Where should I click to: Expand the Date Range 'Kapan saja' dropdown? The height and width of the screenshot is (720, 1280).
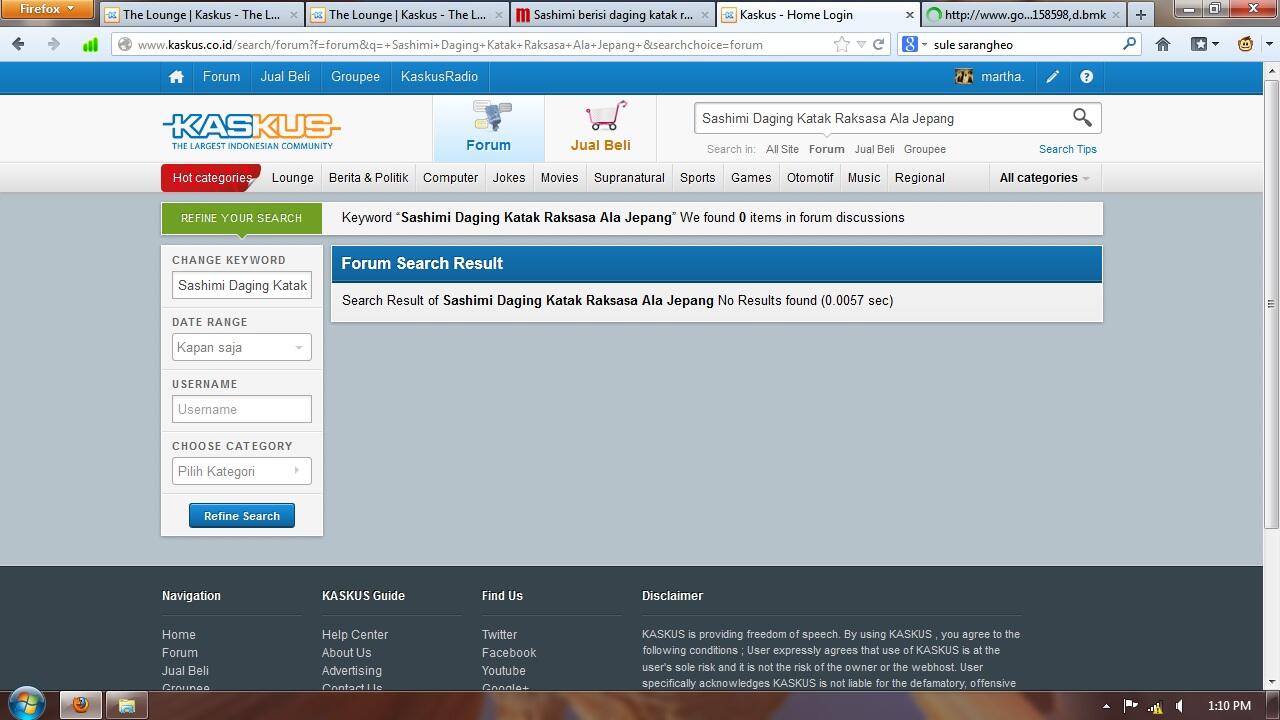tap(242, 347)
